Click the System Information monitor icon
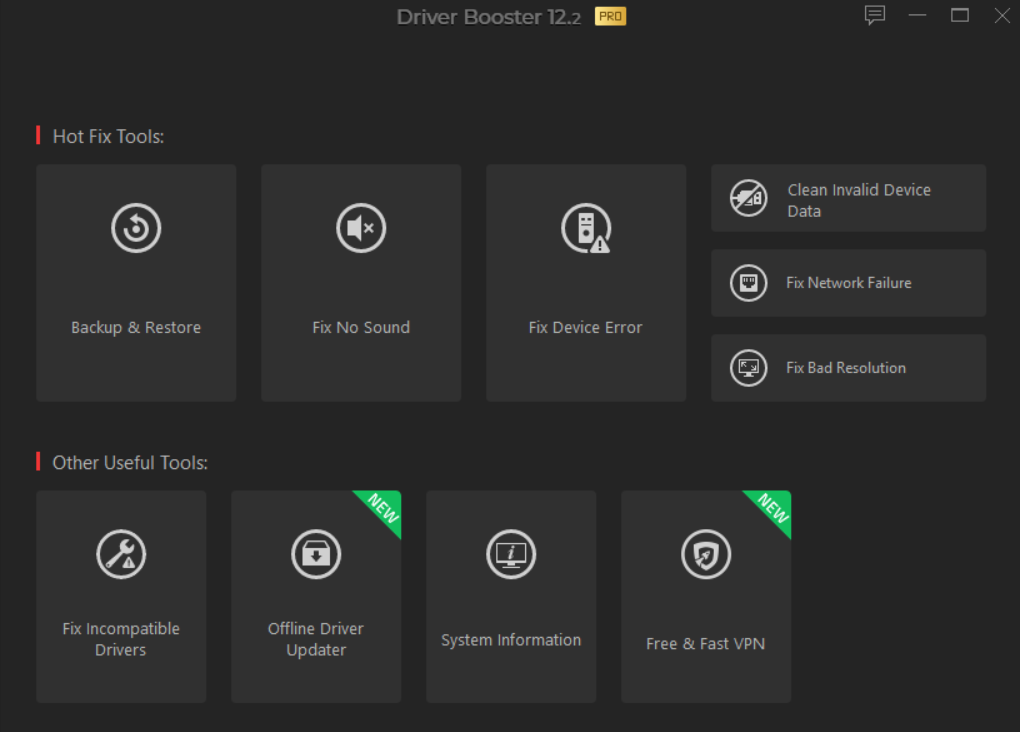The width and height of the screenshot is (1020, 732). (x=511, y=554)
